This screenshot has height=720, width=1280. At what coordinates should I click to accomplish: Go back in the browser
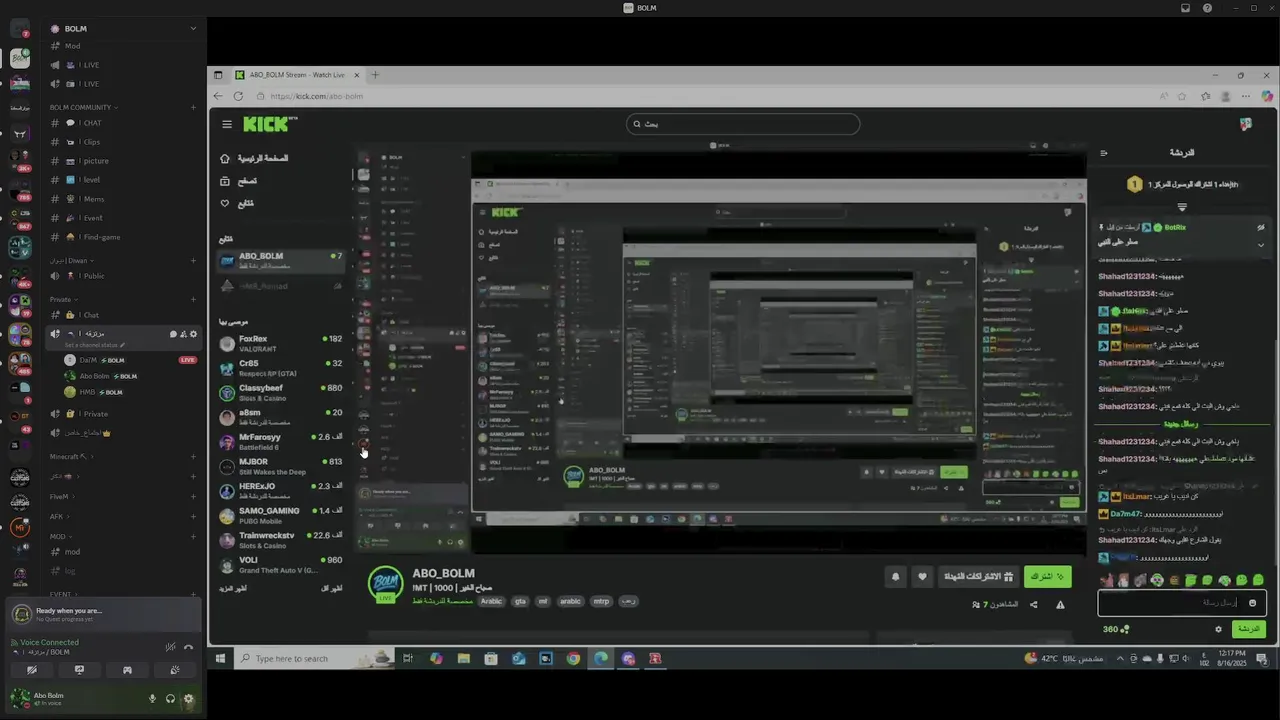tap(218, 96)
